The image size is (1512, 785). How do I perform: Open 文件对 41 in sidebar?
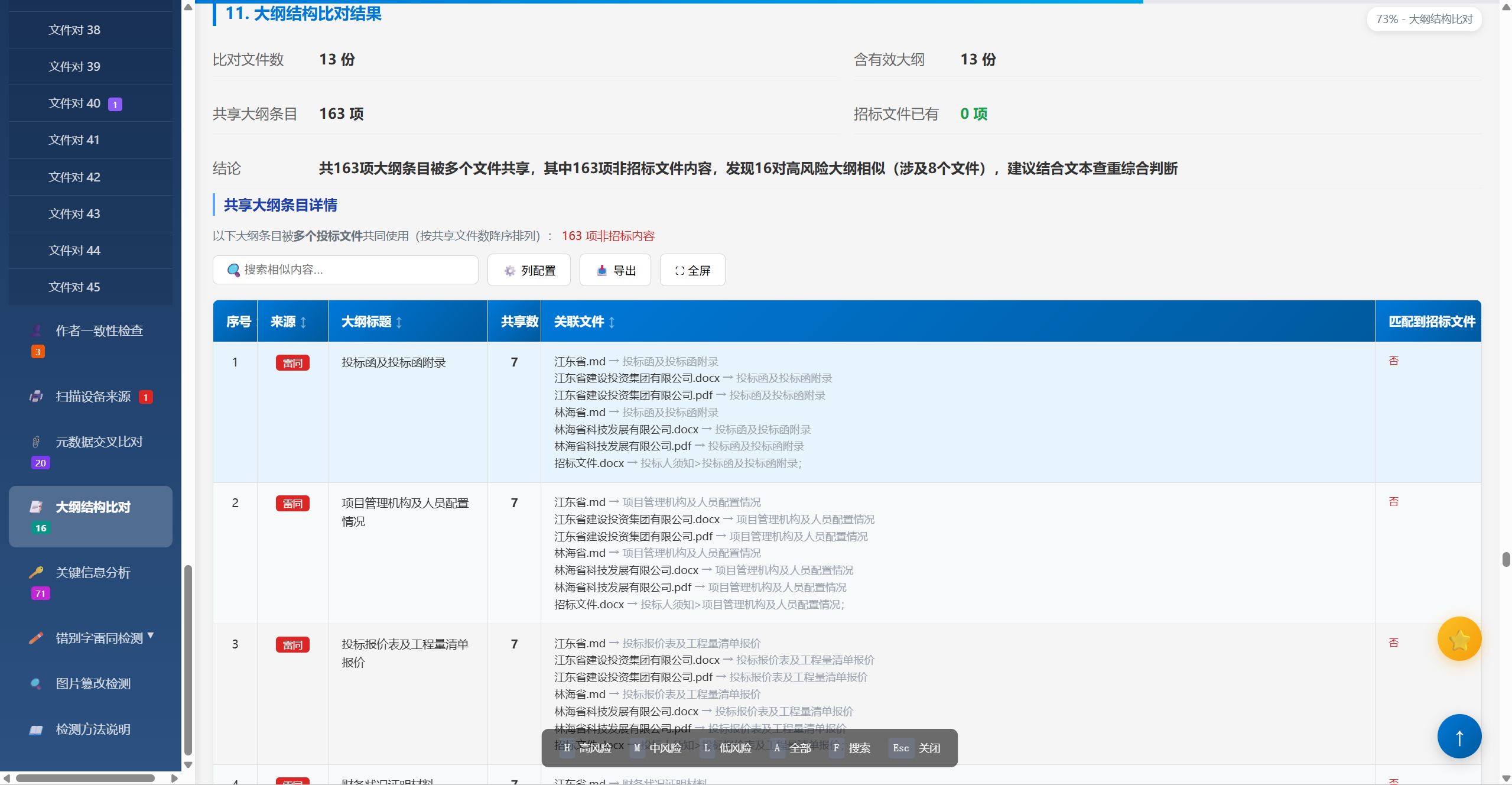coord(90,140)
